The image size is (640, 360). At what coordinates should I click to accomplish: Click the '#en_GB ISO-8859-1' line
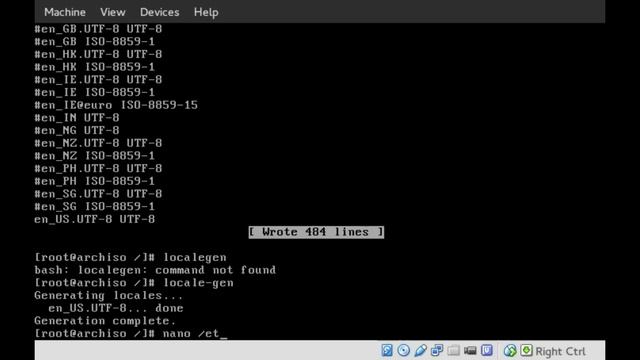tap(95, 42)
